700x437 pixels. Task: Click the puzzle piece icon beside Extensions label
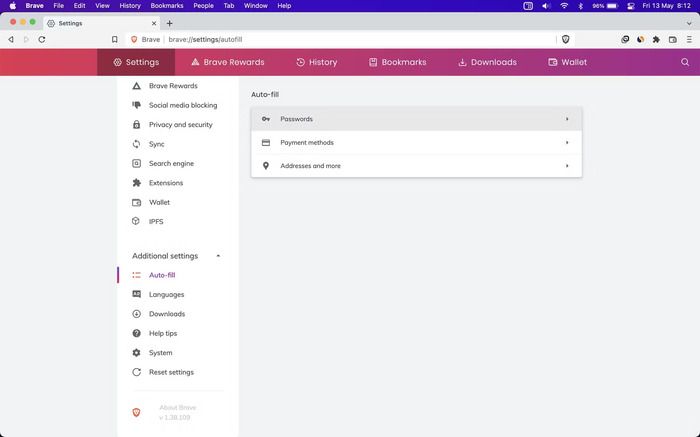click(137, 183)
